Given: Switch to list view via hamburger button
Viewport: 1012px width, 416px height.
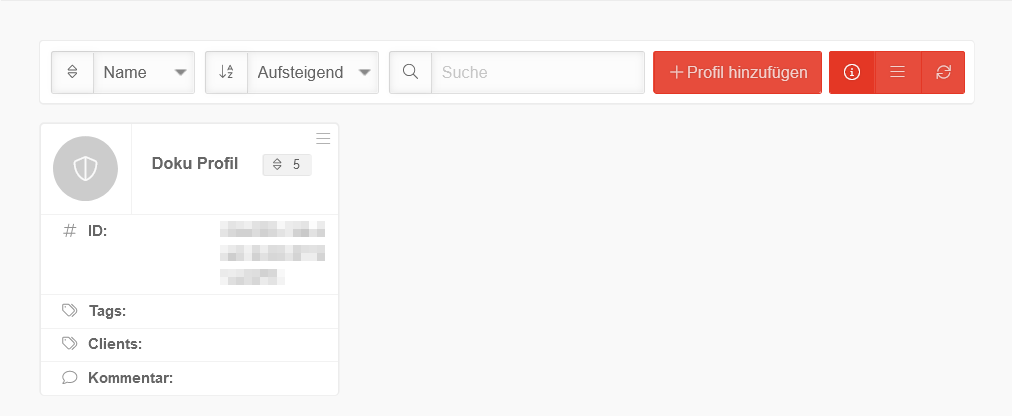Looking at the screenshot, I should (898, 72).
